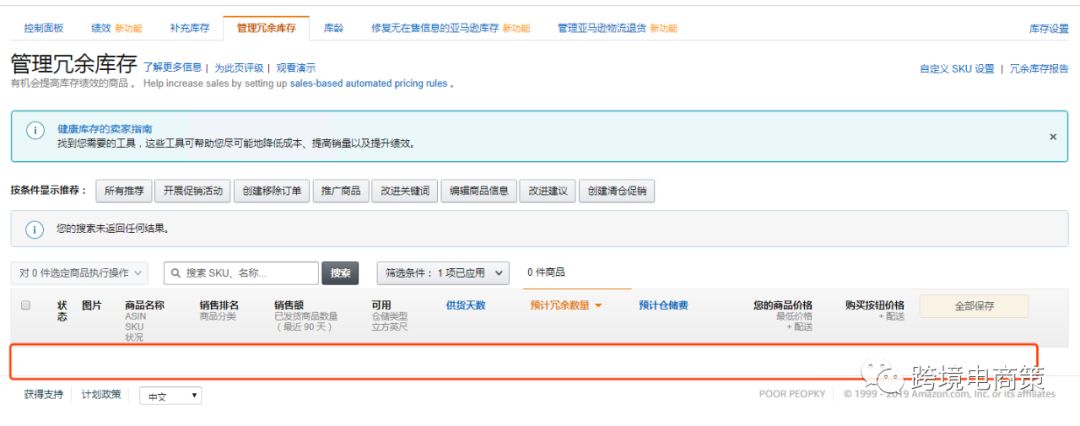Click the 全部保存 button
This screenshot has width=1080, height=426.
[x=973, y=306]
